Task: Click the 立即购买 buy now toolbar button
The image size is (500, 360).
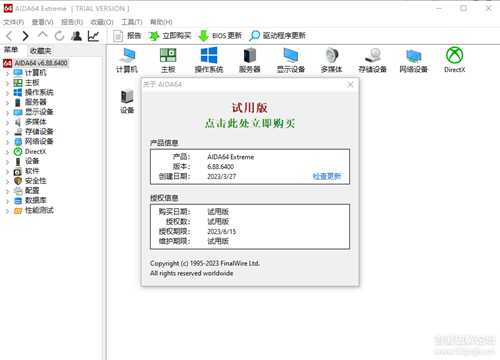Action: [x=170, y=36]
